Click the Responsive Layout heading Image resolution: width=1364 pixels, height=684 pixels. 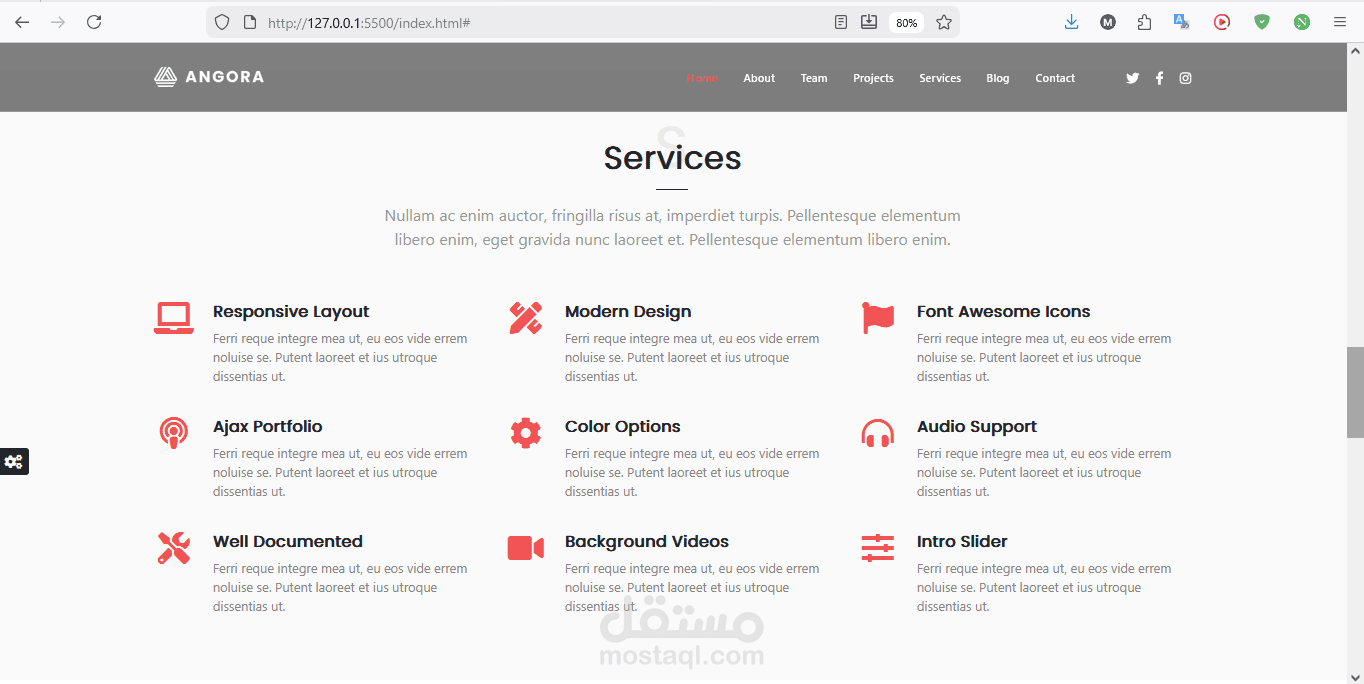point(291,312)
